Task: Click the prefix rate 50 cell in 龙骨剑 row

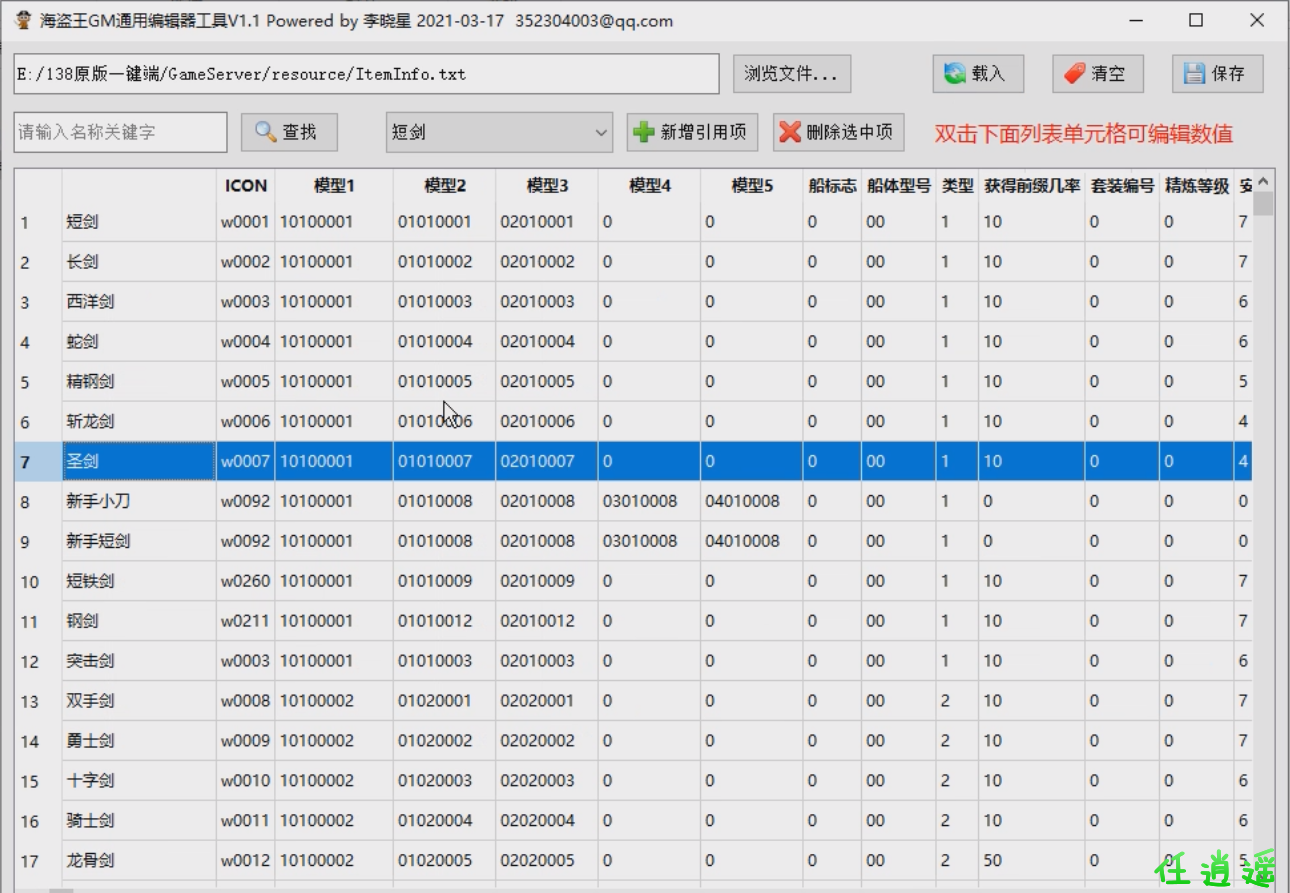Action: click(x=1032, y=860)
